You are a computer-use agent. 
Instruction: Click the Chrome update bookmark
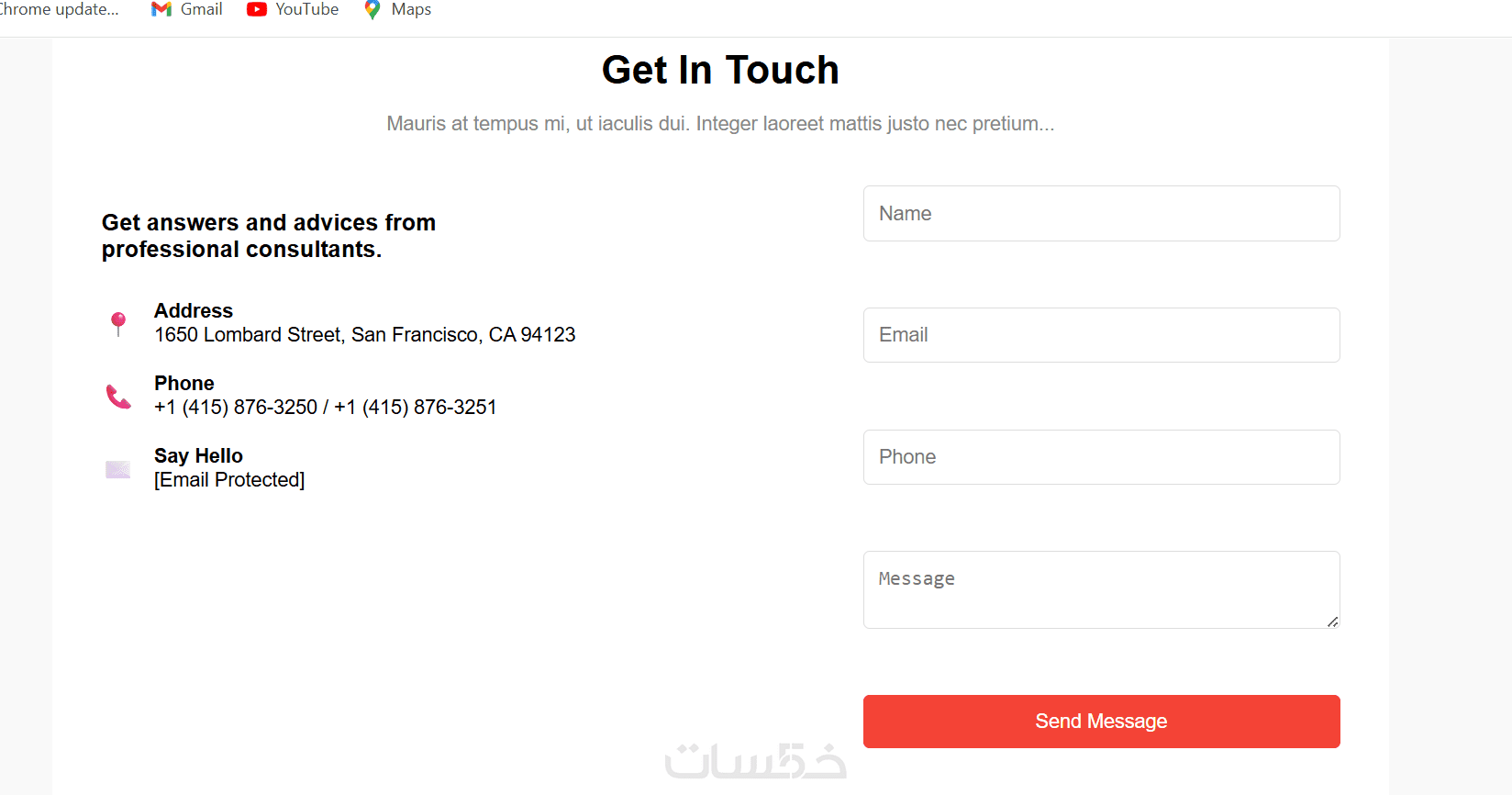tap(59, 9)
